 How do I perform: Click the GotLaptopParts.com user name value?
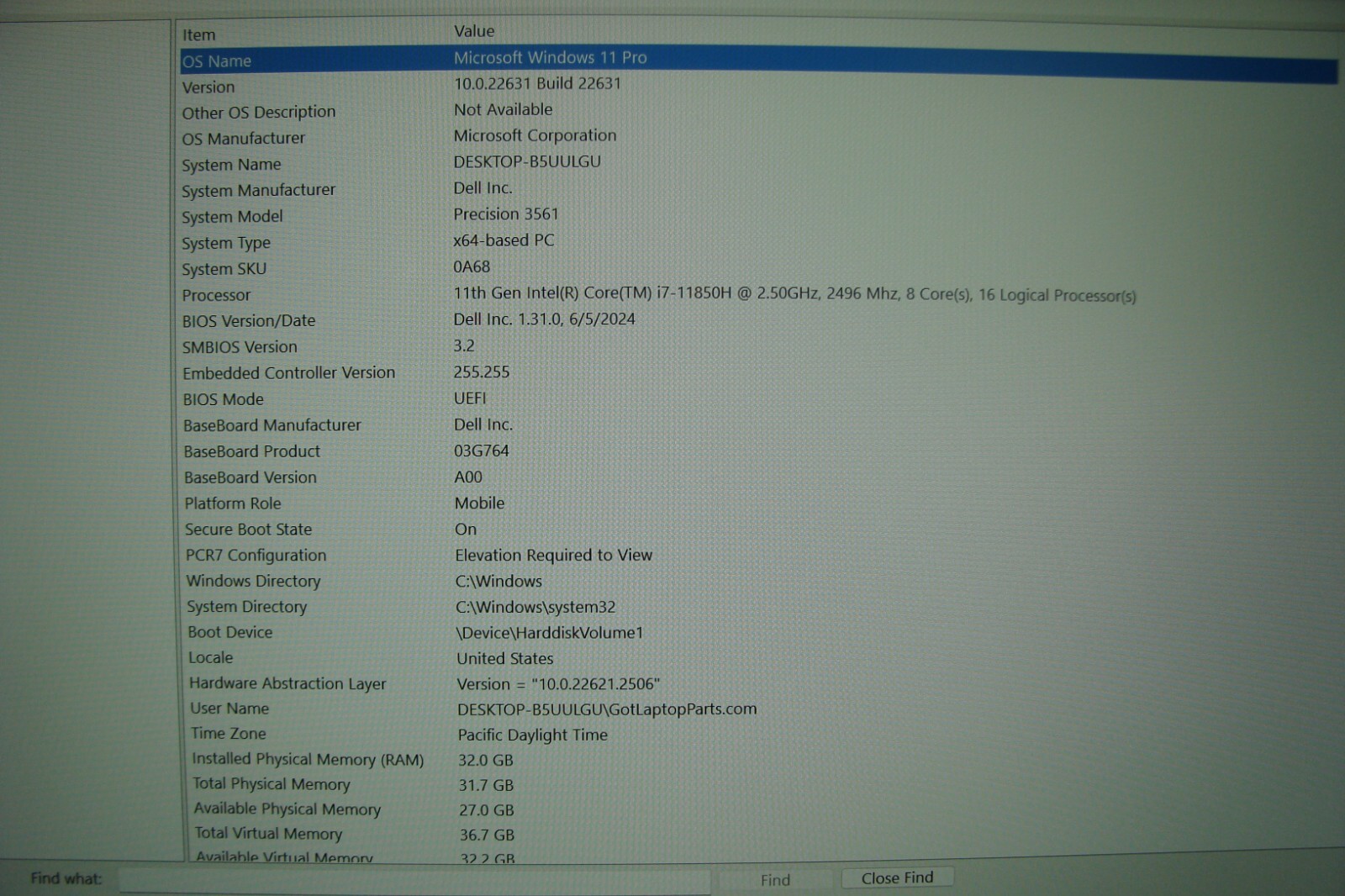coord(607,709)
